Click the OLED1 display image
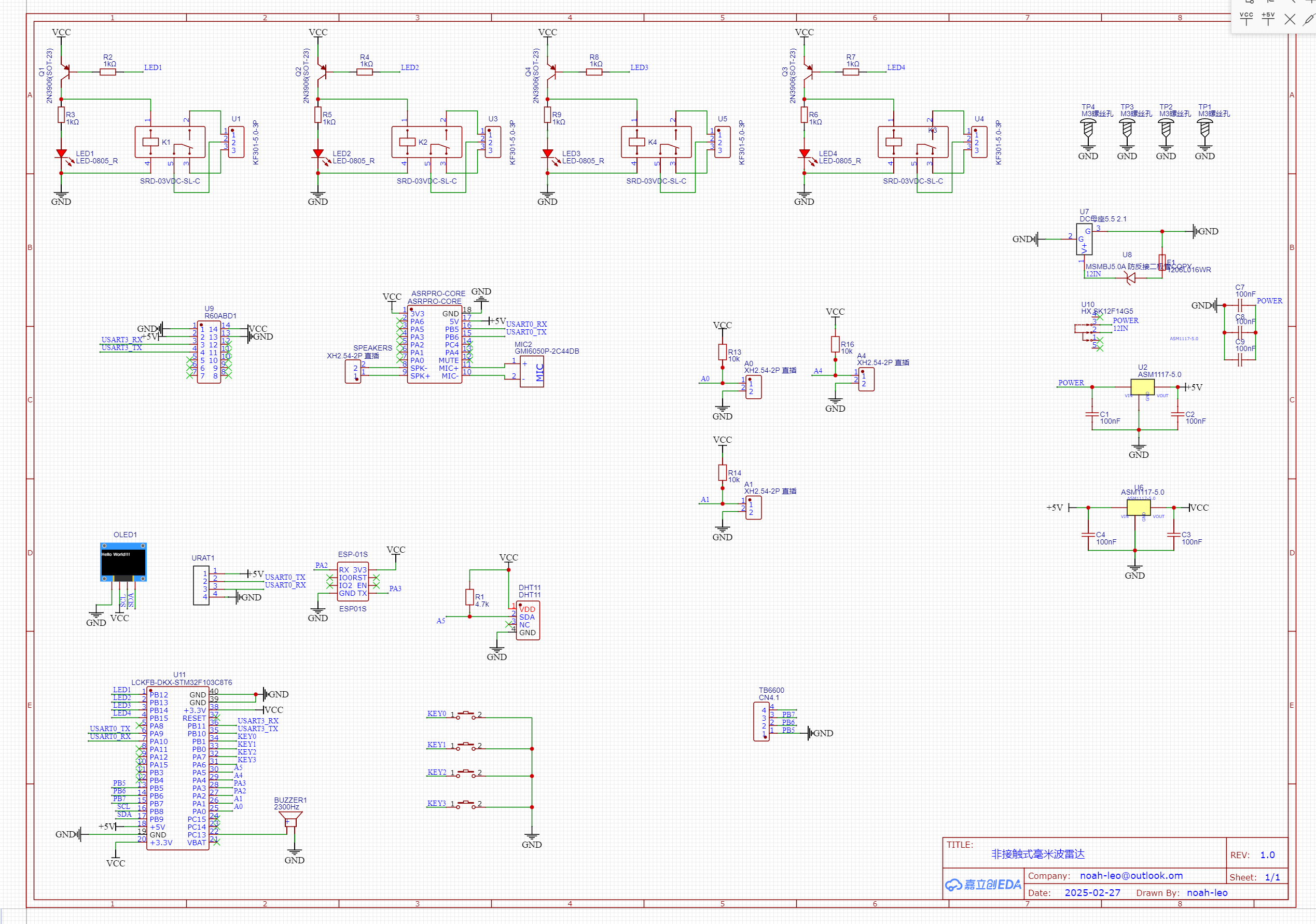Image resolution: width=1316 pixels, height=924 pixels. pyautogui.click(x=123, y=563)
